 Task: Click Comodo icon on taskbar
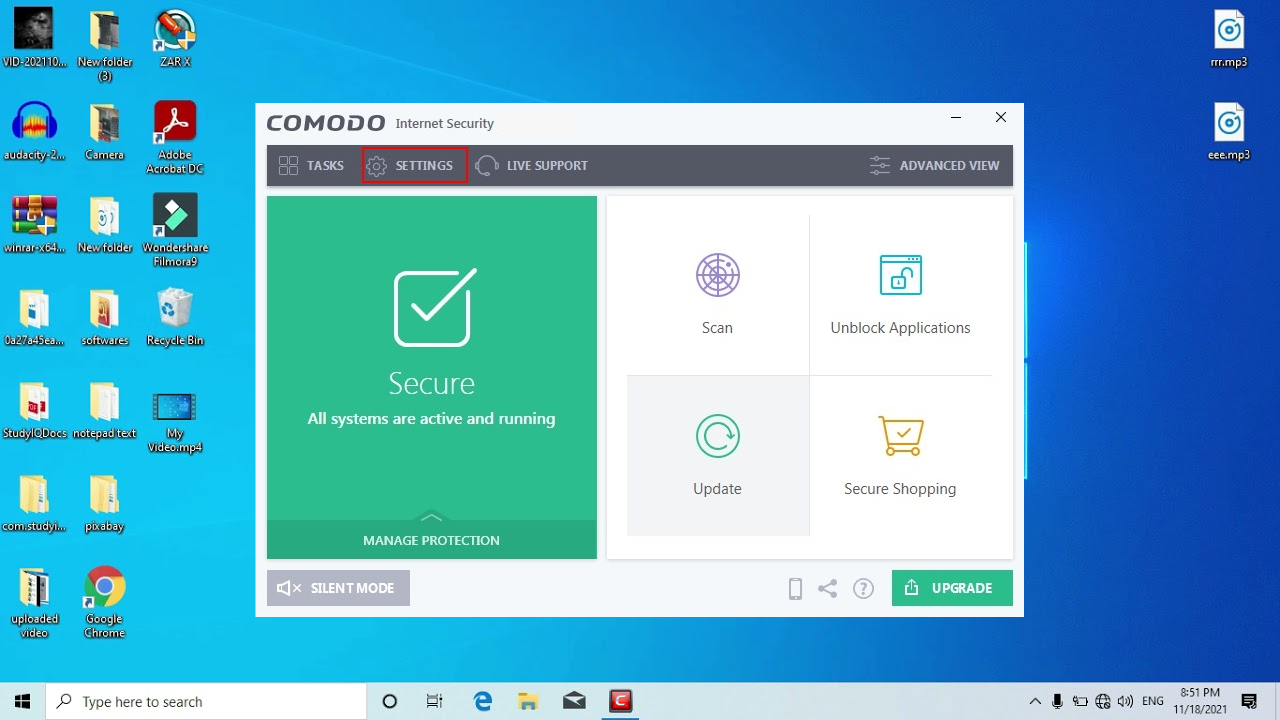tap(621, 701)
